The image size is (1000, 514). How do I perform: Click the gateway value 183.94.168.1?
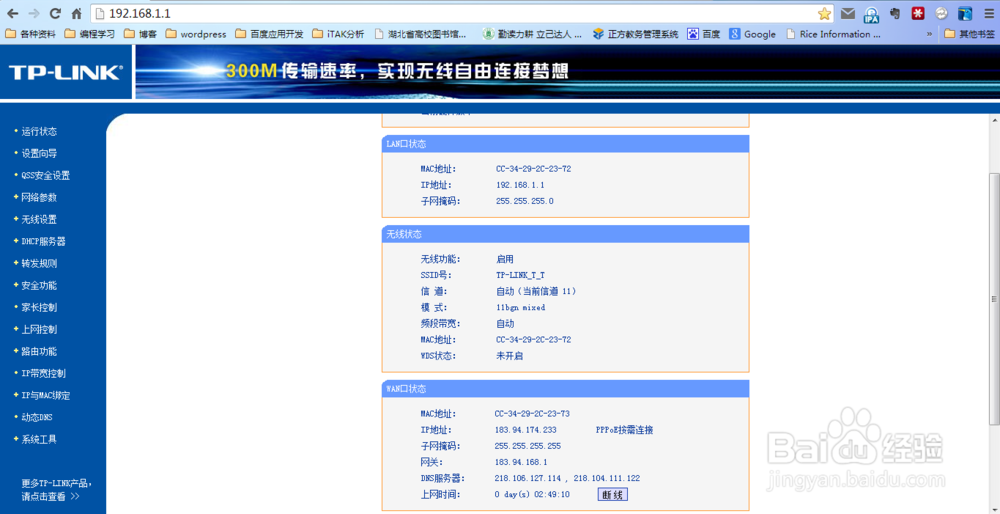point(521,462)
